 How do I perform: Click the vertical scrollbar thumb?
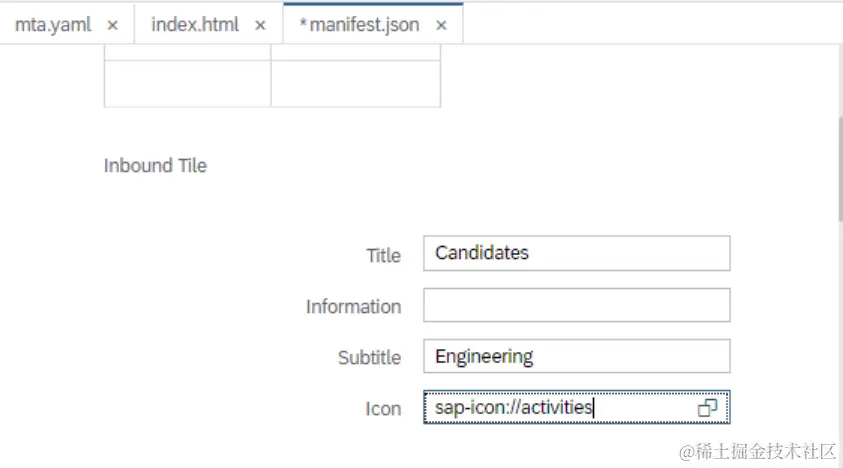pyautogui.click(x=838, y=170)
